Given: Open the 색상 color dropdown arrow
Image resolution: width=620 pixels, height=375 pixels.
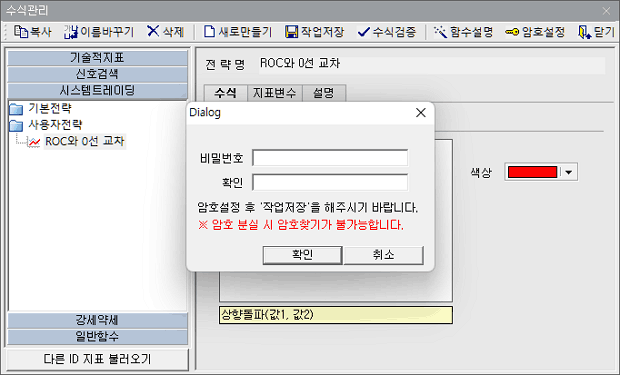Looking at the screenshot, I should [569, 172].
